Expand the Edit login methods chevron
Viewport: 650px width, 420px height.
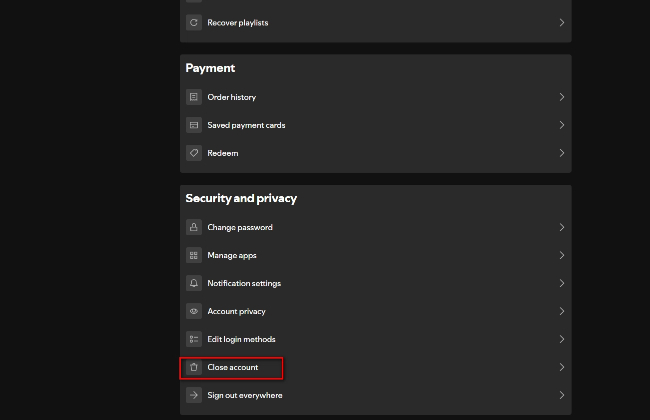[562, 339]
